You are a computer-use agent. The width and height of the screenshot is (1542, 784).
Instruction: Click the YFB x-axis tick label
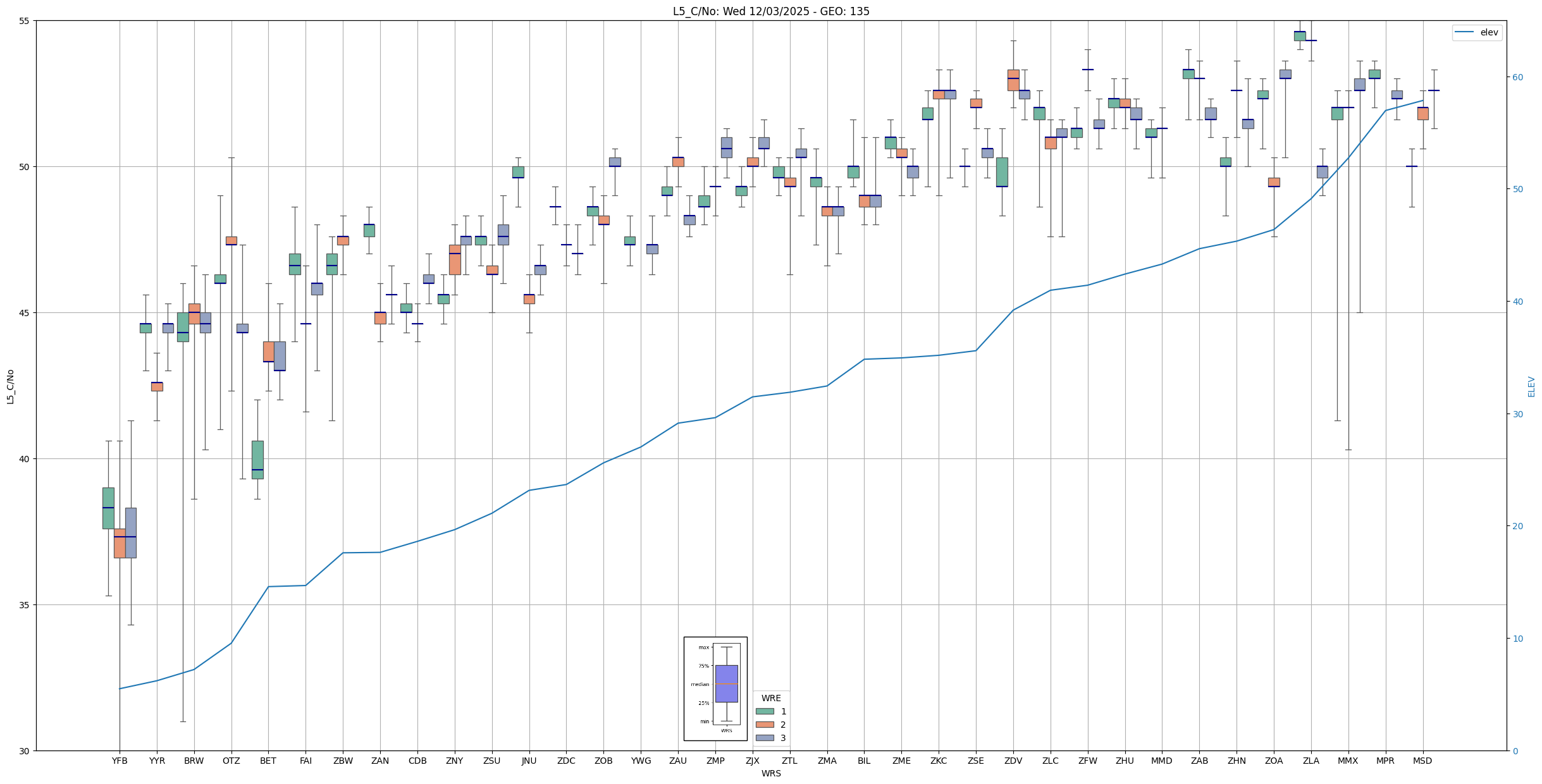[120, 761]
